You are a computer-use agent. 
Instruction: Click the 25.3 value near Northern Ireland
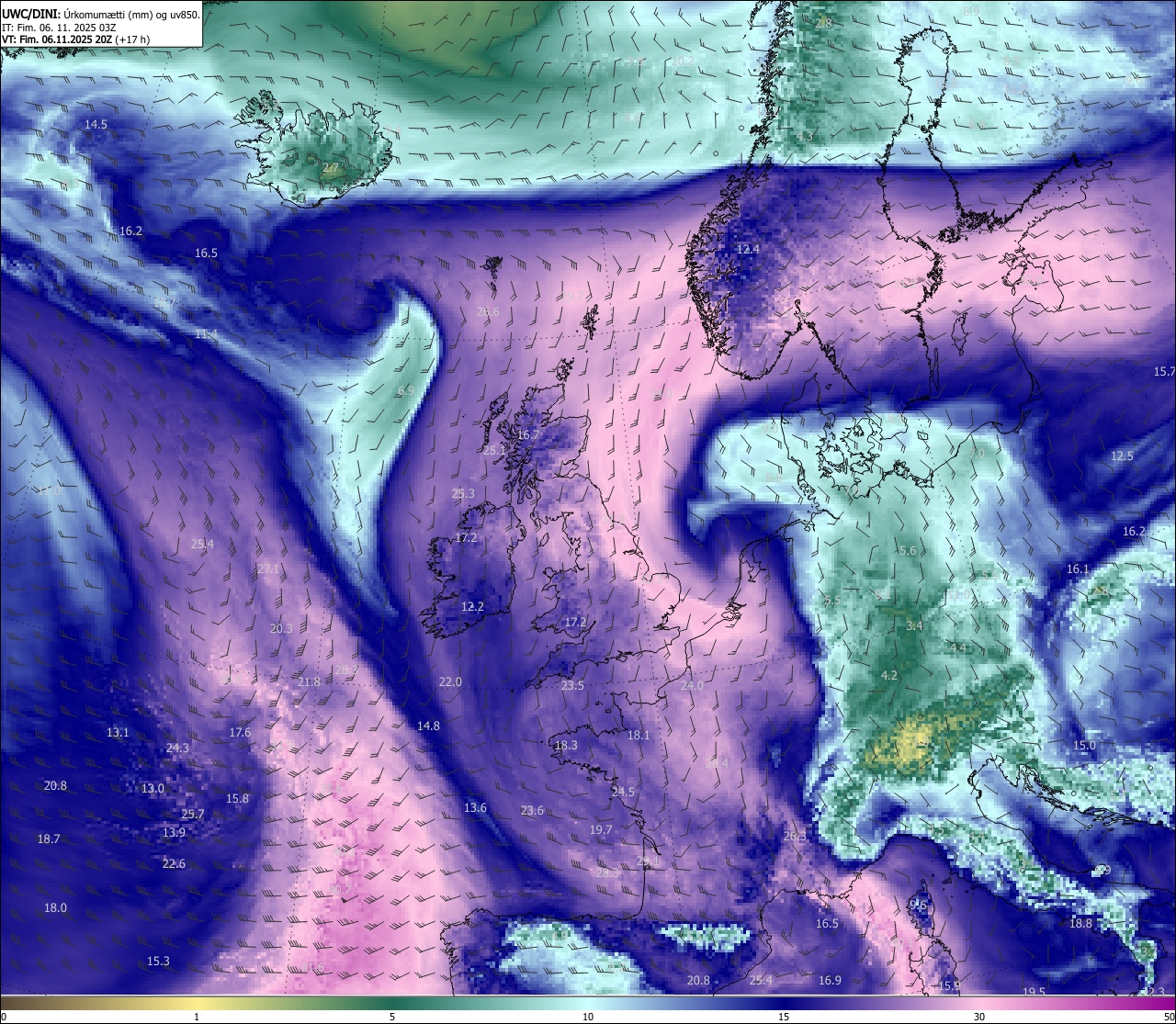click(x=464, y=493)
